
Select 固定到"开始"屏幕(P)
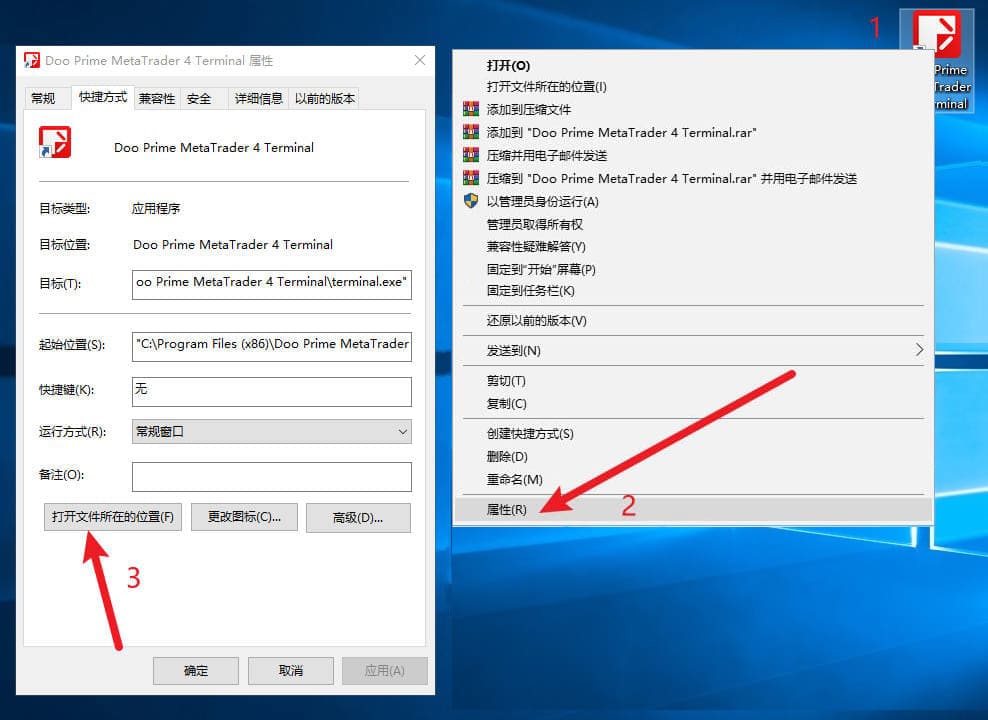pyautogui.click(x=693, y=270)
